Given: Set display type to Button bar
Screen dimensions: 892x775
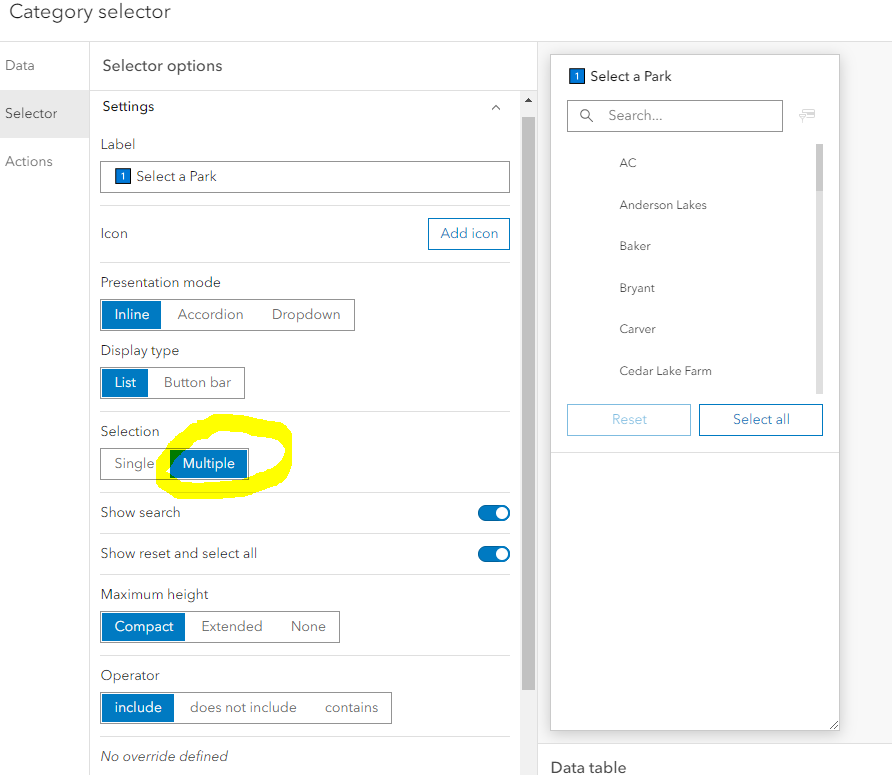Looking at the screenshot, I should pyautogui.click(x=197, y=382).
